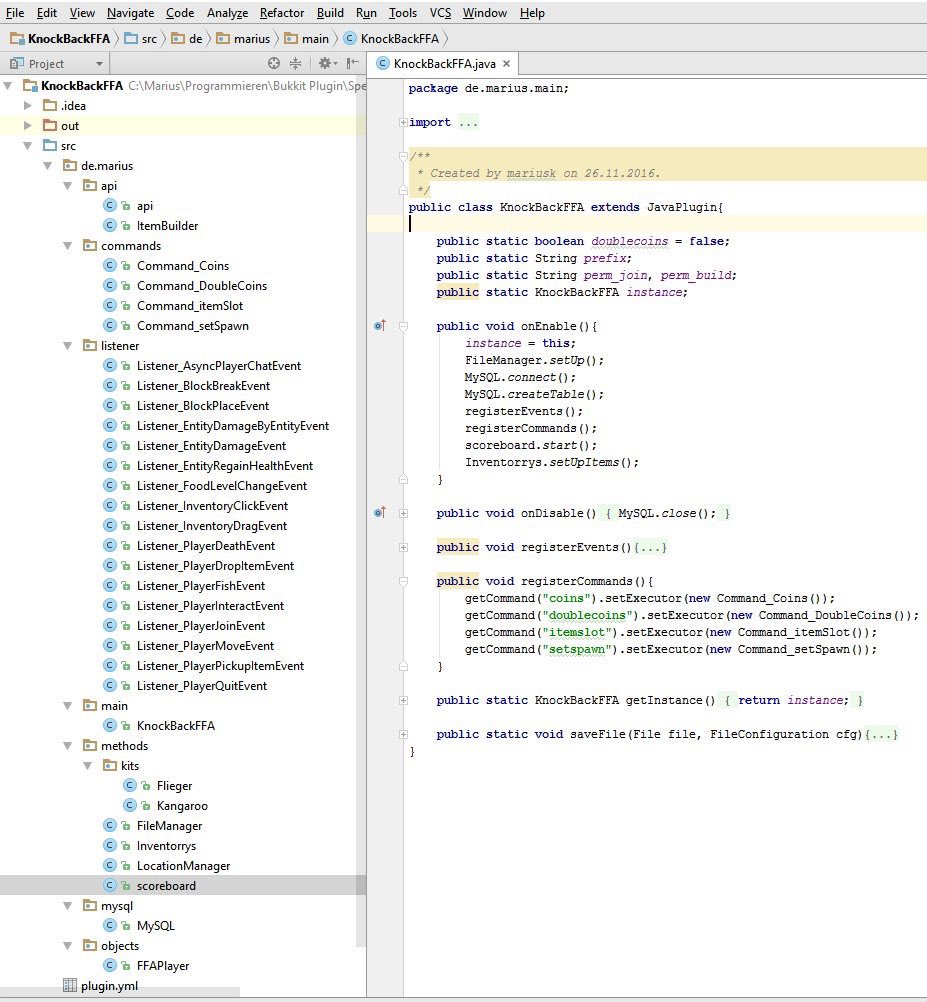Open the Refactor menu
927x1002 pixels.
click(x=282, y=13)
